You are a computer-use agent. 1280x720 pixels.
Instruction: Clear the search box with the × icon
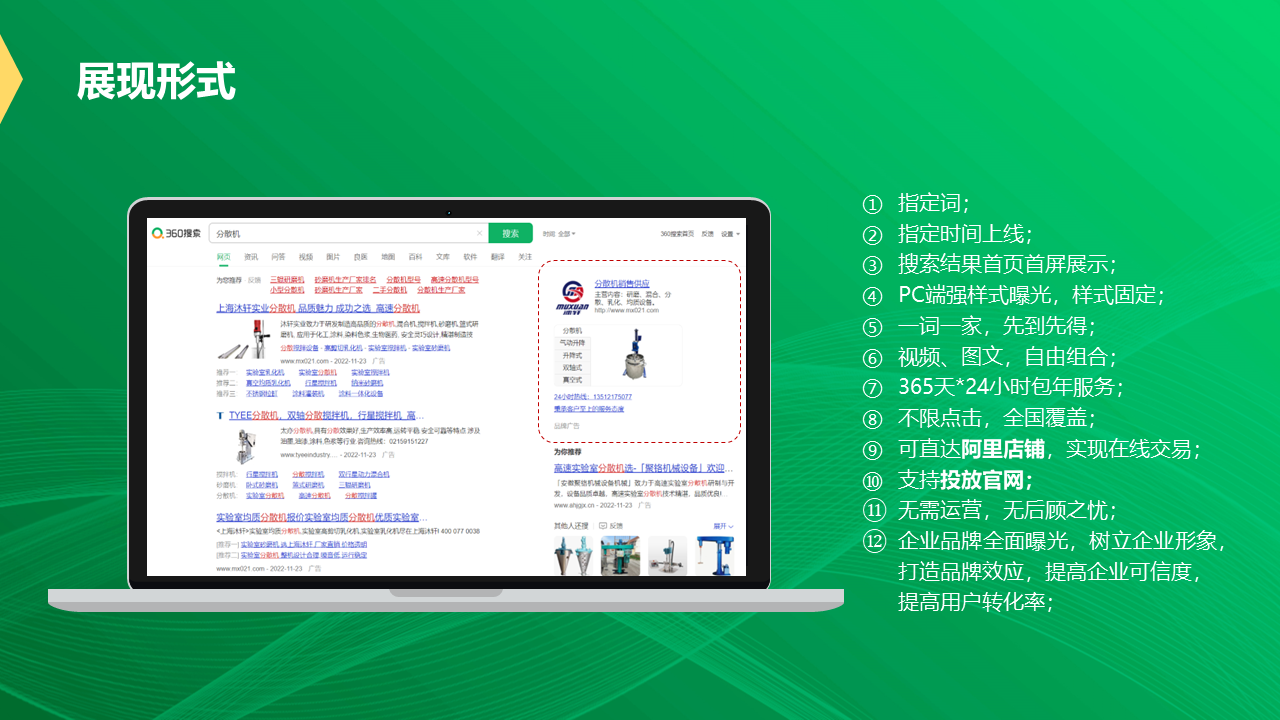[479, 233]
